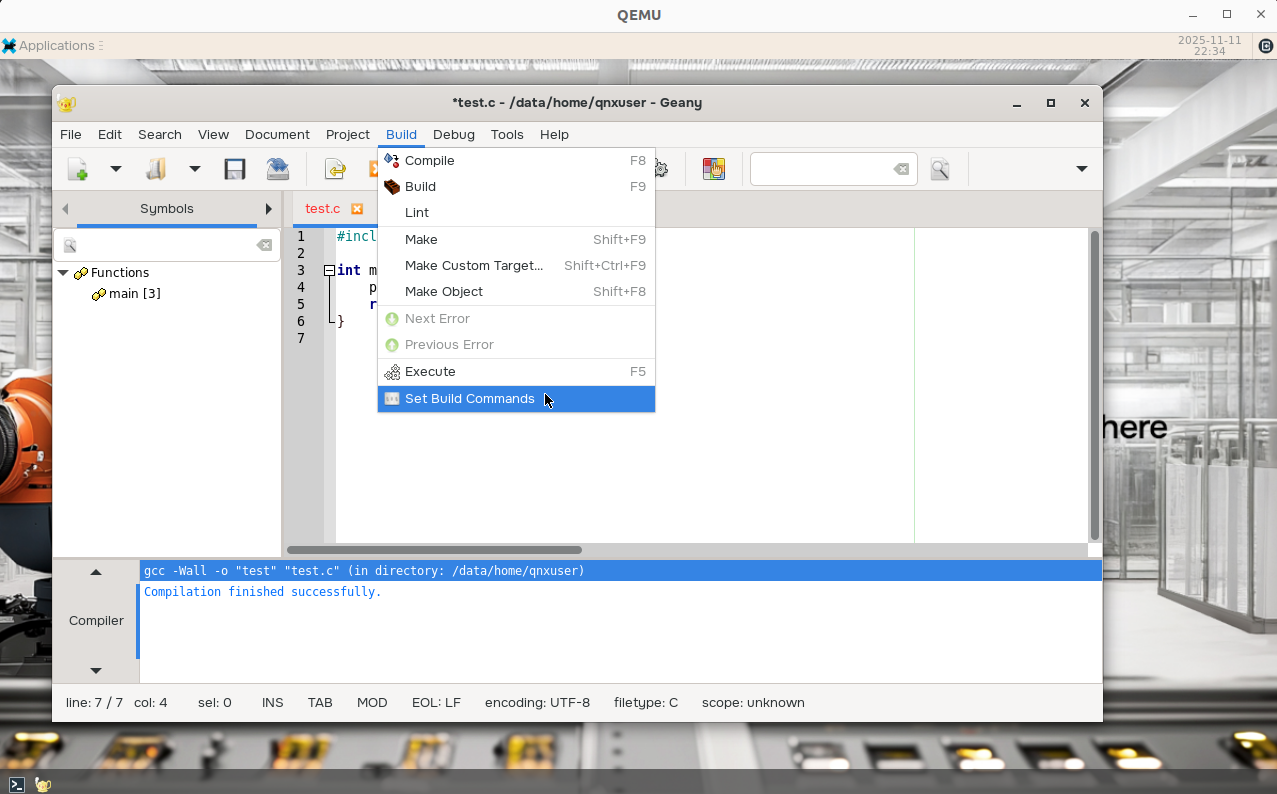Viewport: 1277px width, 794px height.
Task: Click the Save All toolbar icon
Action: pyautogui.click(x=278, y=169)
